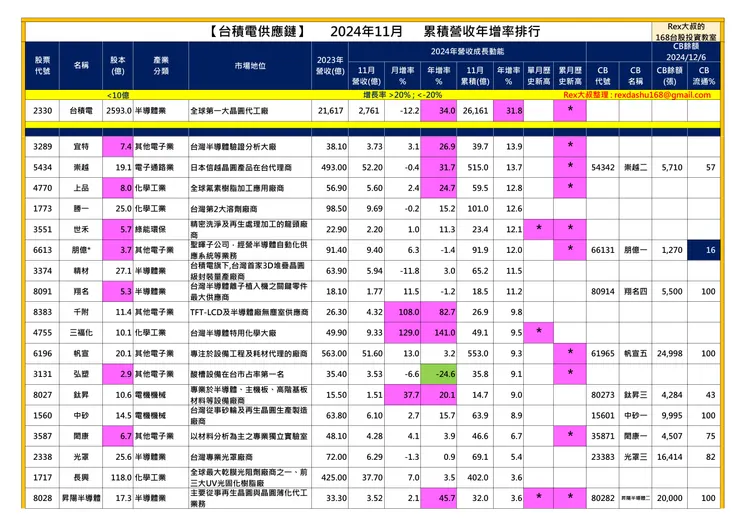The image size is (740, 523).
Task: Click the pink '82.7' yearly growth cell
Action: pyautogui.click(x=438, y=312)
